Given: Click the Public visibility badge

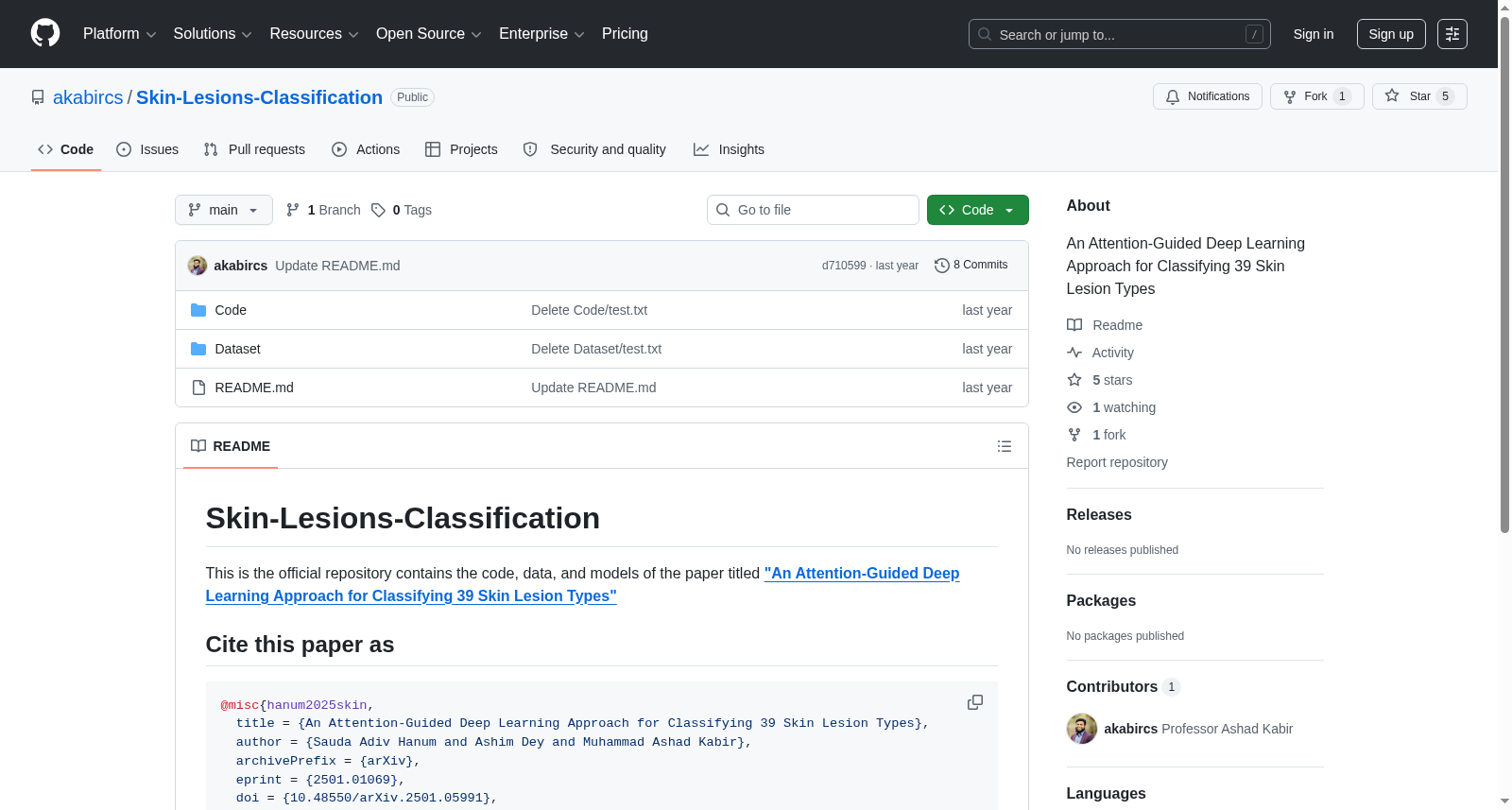Looking at the screenshot, I should coord(412,97).
